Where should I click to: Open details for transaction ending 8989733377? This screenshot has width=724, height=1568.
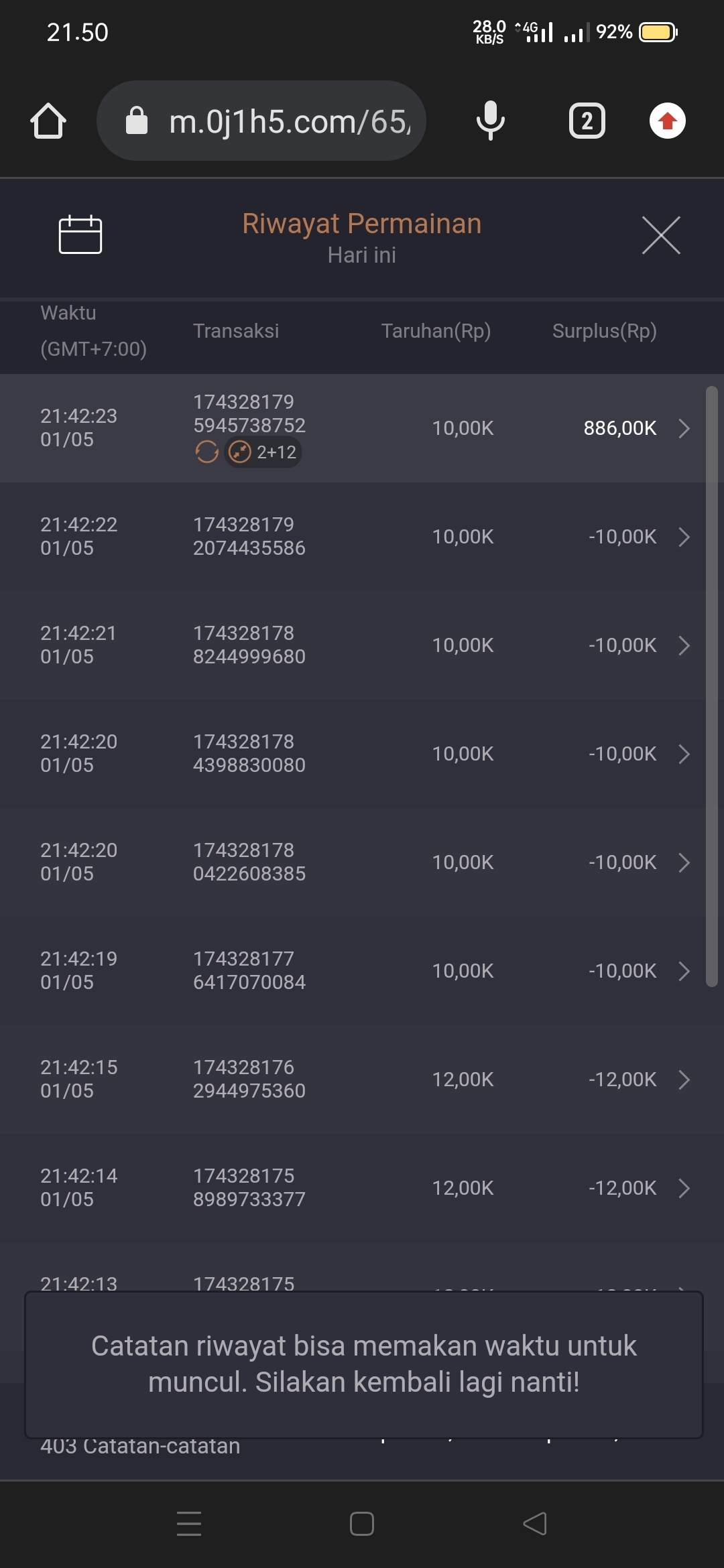pos(684,1188)
